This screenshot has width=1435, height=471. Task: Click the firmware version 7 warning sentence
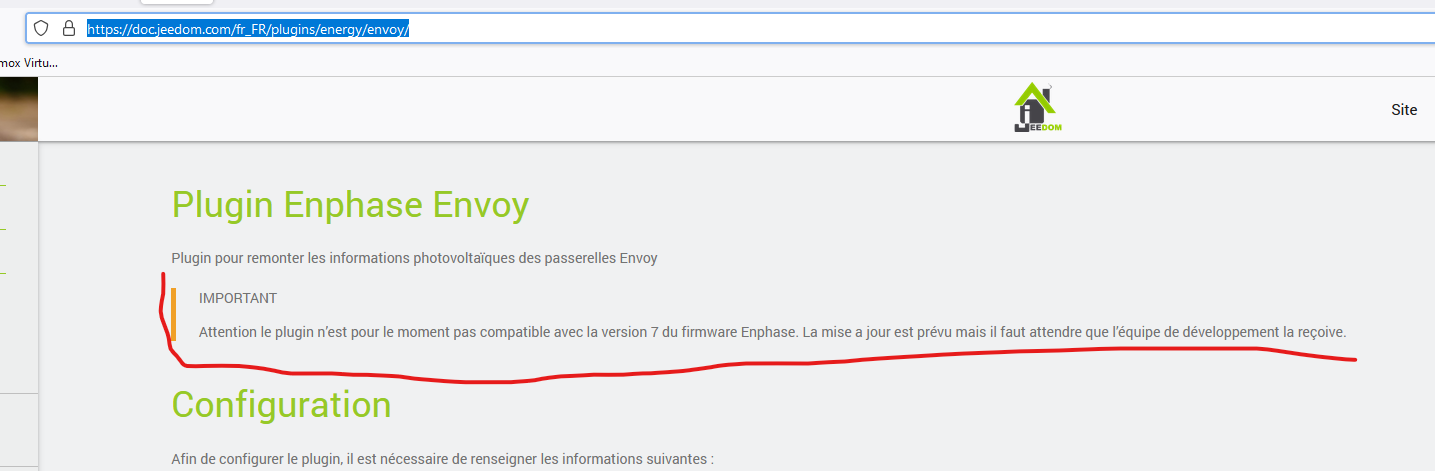tap(773, 331)
